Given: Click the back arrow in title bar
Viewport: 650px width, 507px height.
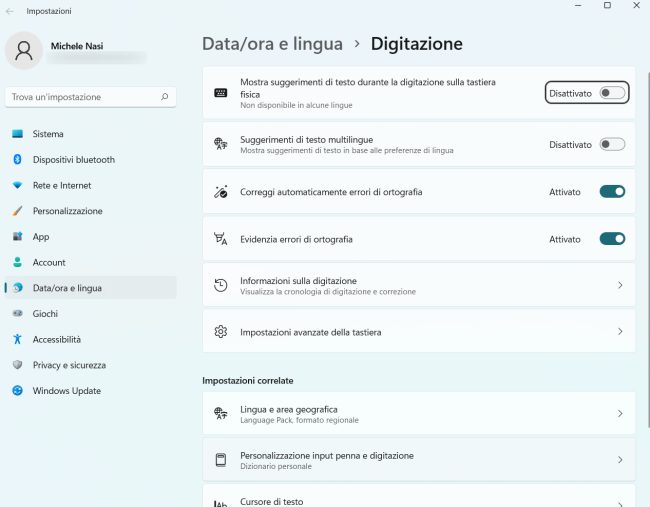Looking at the screenshot, I should click(x=9, y=11).
